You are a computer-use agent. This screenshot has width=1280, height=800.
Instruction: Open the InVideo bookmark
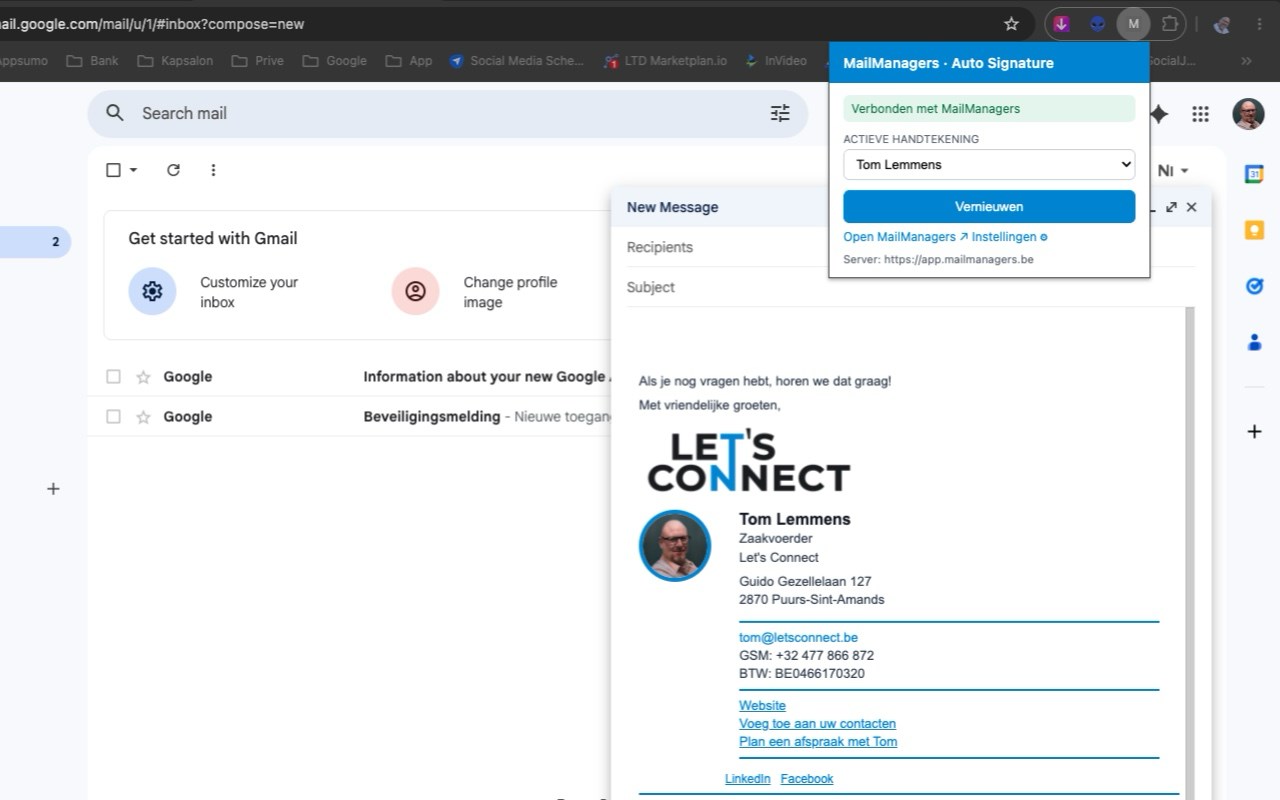(x=776, y=61)
